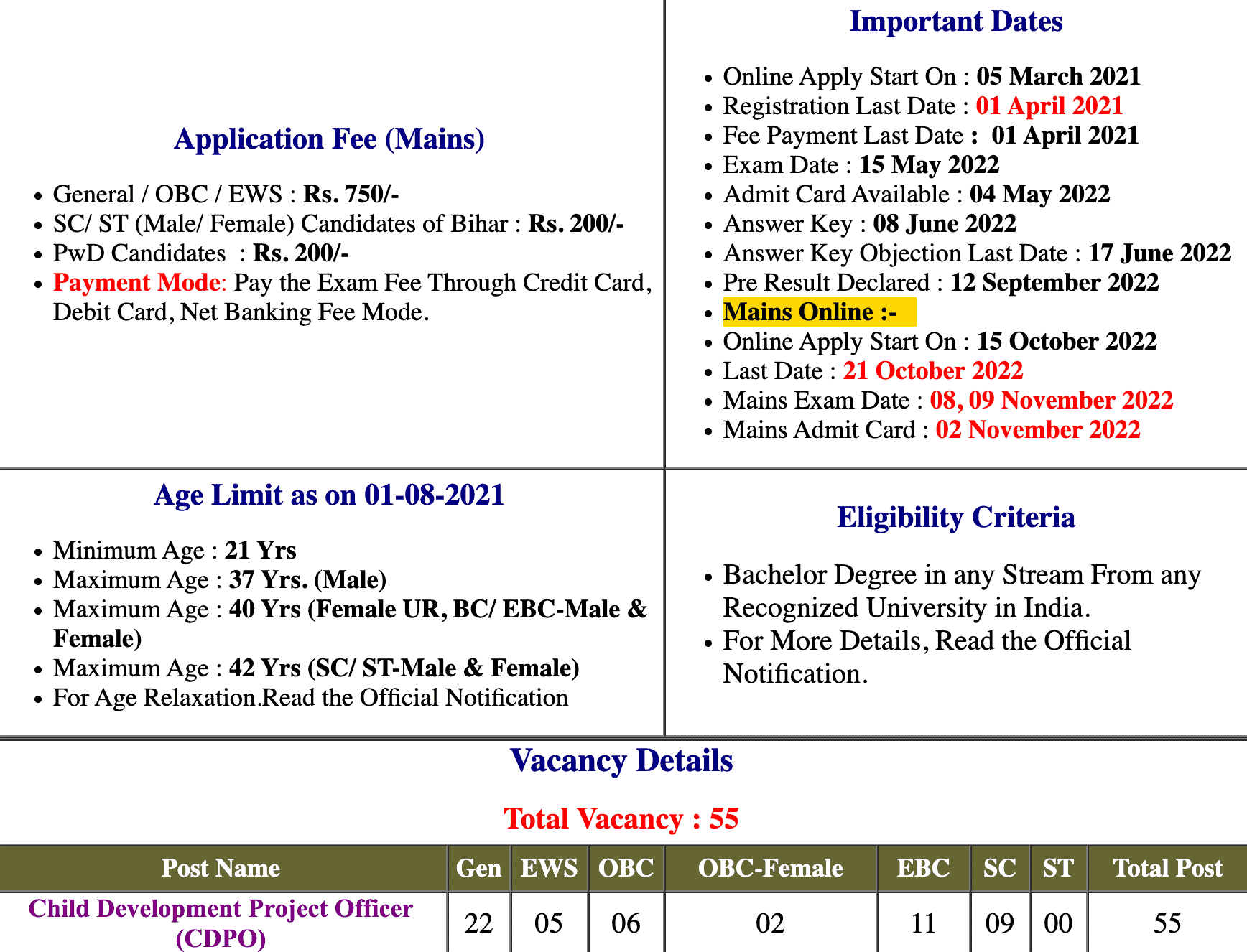Click Online Apply Start On 05 March 2021
This screenshot has width=1247, height=952.
932,77
